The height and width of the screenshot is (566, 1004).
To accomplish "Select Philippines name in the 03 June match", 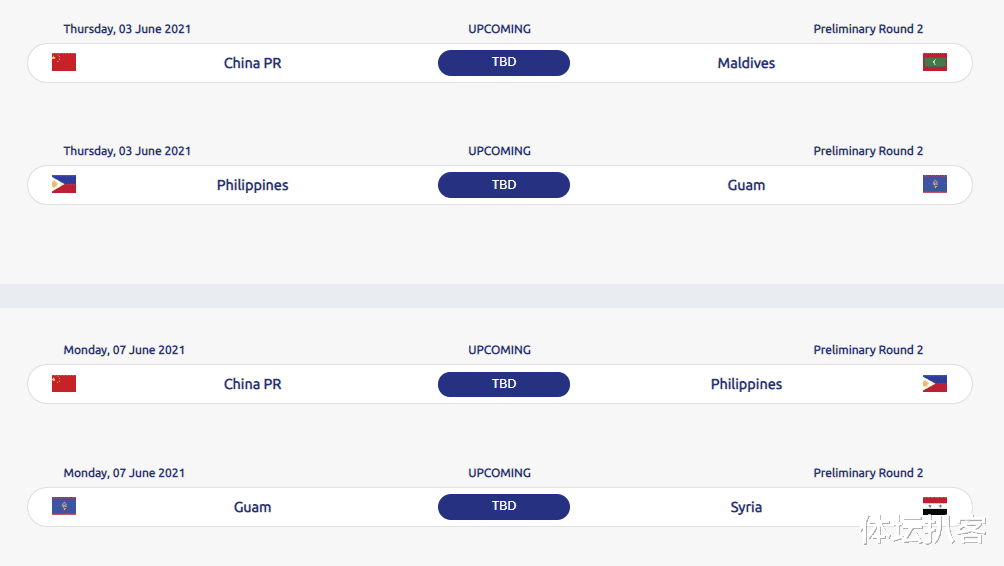I will (252, 185).
